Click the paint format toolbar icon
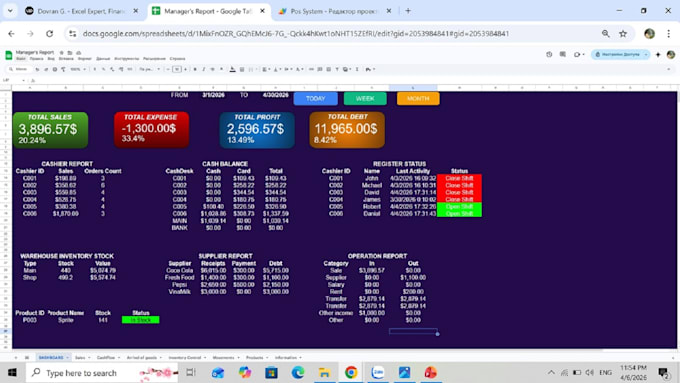680x383 pixels. pyautogui.click(x=63, y=69)
